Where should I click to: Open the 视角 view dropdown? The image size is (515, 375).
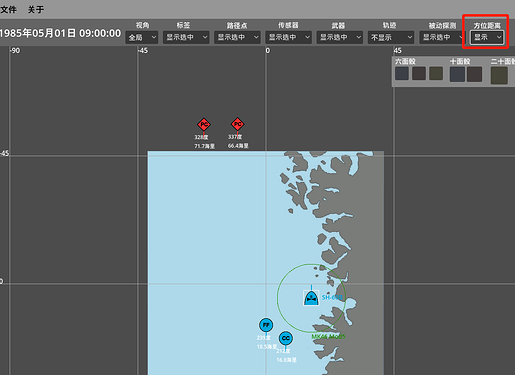142,37
